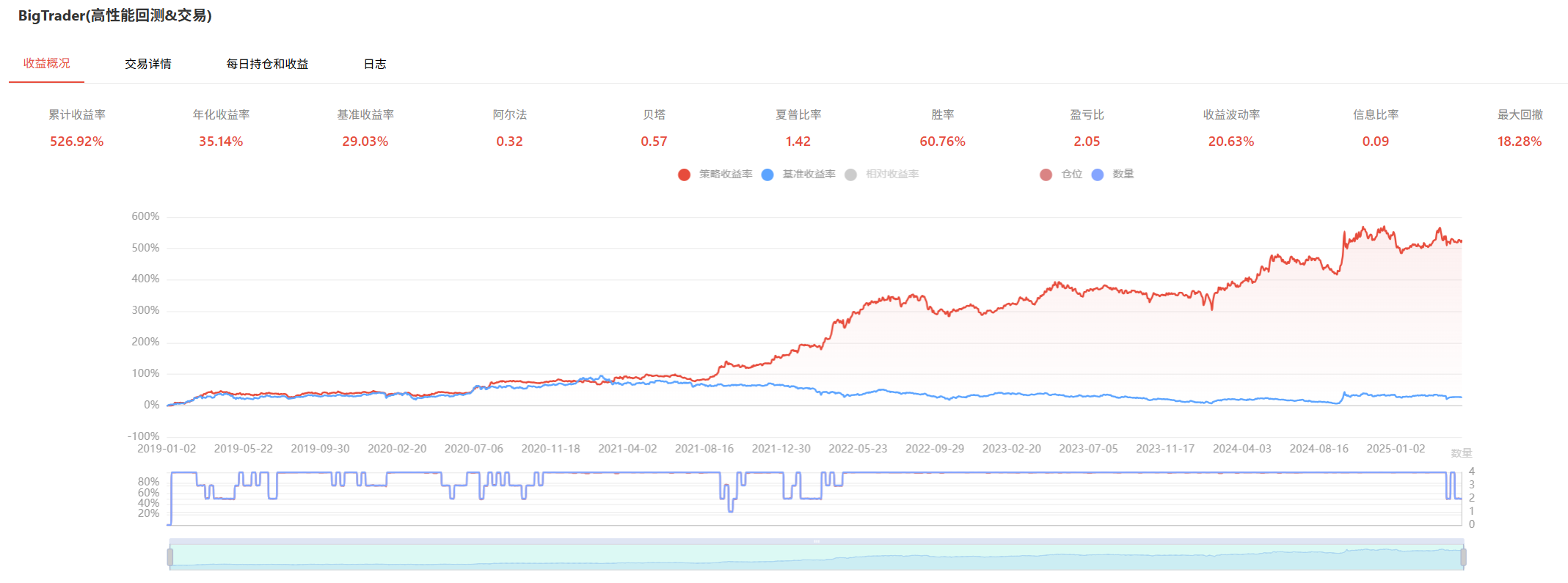The height and width of the screenshot is (583, 1568).
Task: Click the blue 基准收益率 legend dot
Action: (767, 175)
